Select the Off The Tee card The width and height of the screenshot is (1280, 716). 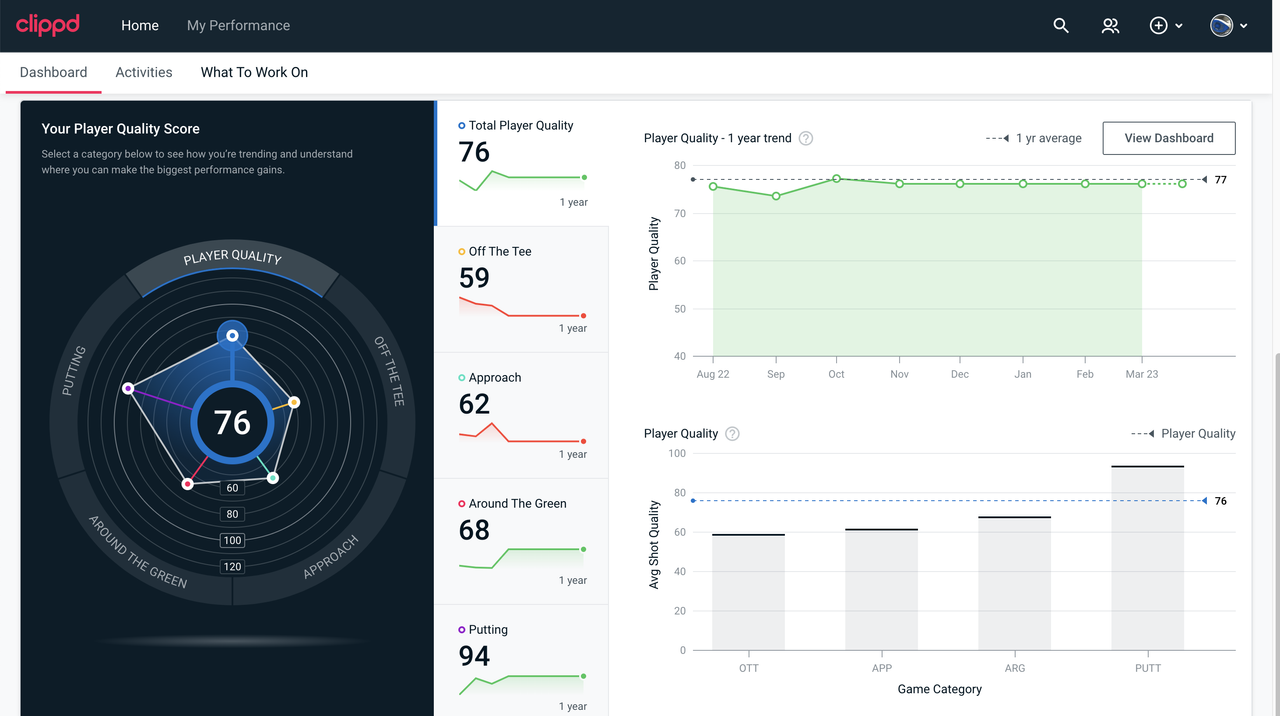click(x=521, y=289)
